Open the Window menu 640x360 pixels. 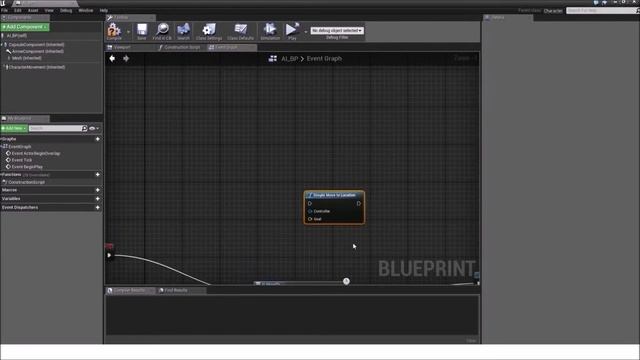pyautogui.click(x=86, y=10)
